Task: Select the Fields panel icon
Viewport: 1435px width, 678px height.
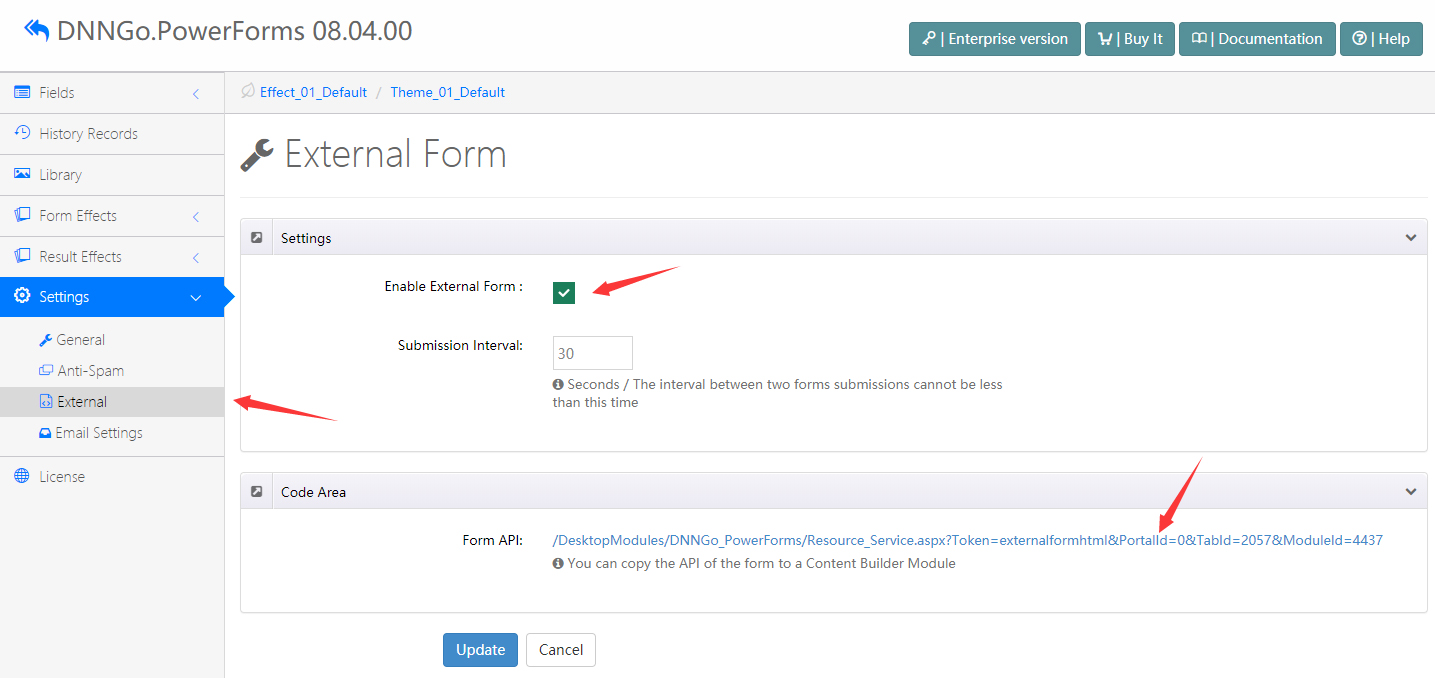Action: pos(22,92)
